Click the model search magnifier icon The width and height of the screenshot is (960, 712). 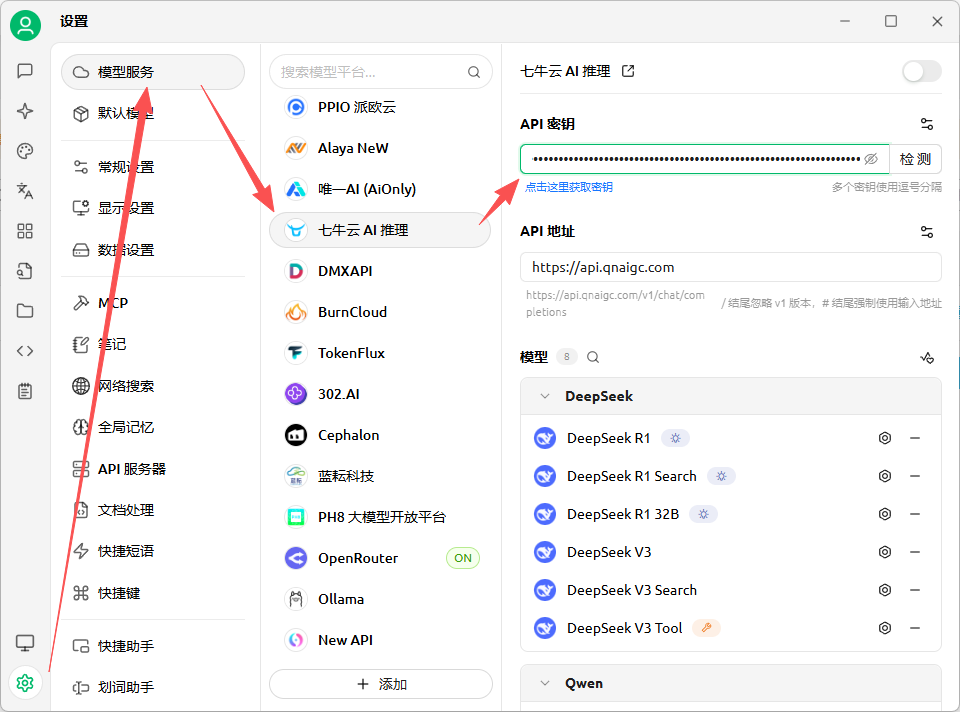click(593, 357)
